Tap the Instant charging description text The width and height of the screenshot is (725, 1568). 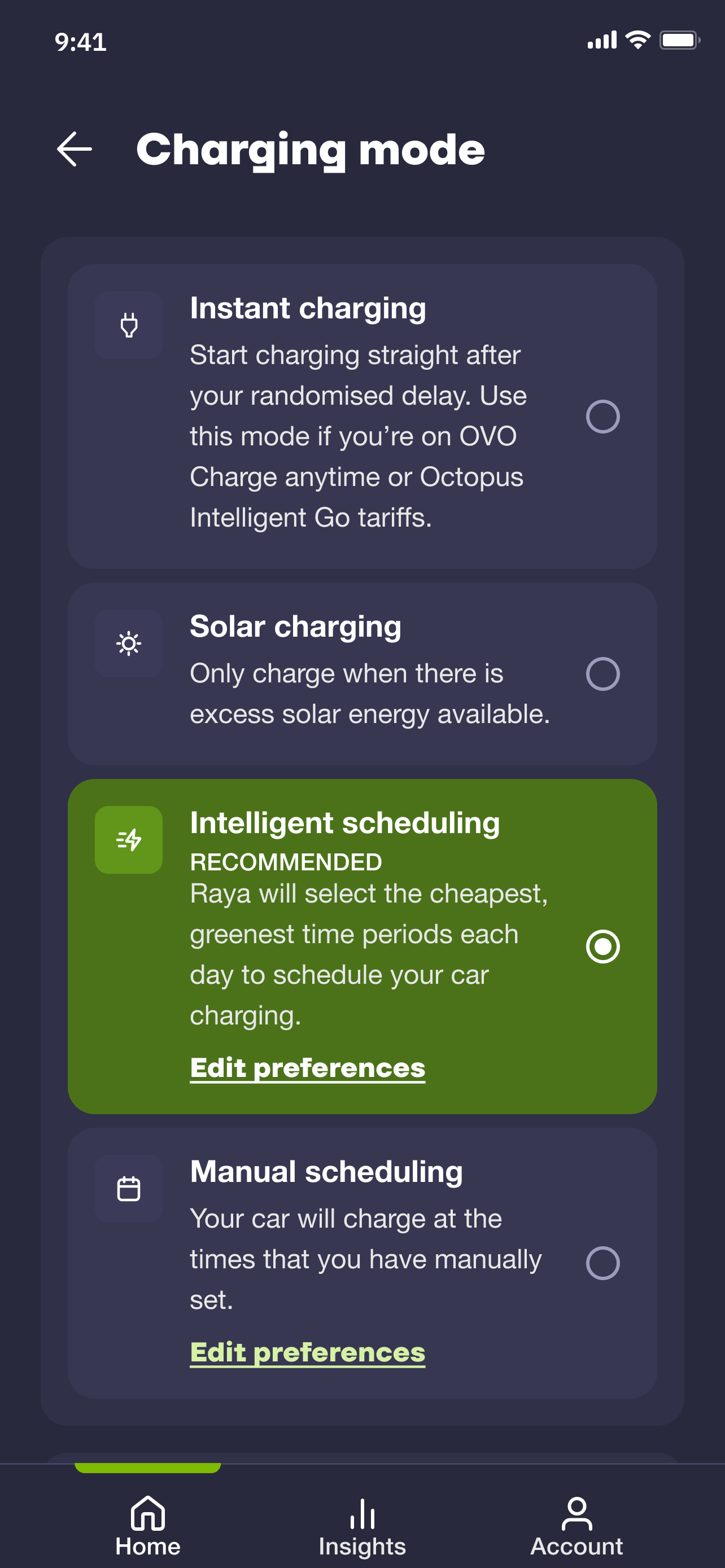[358, 436]
